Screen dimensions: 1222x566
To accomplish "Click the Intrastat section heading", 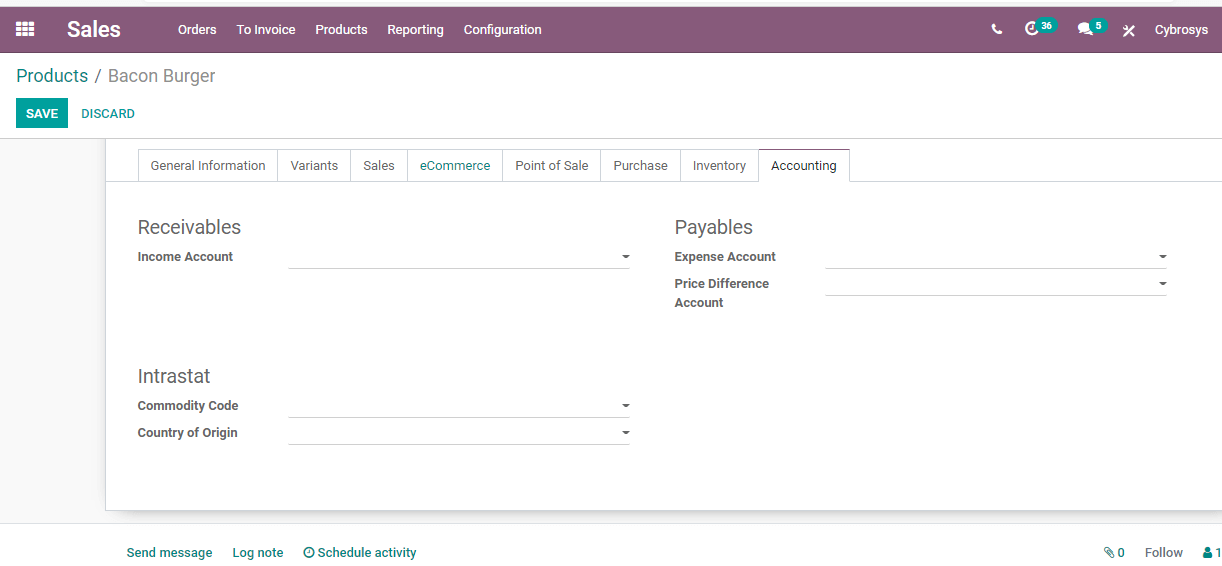I will click(x=174, y=376).
